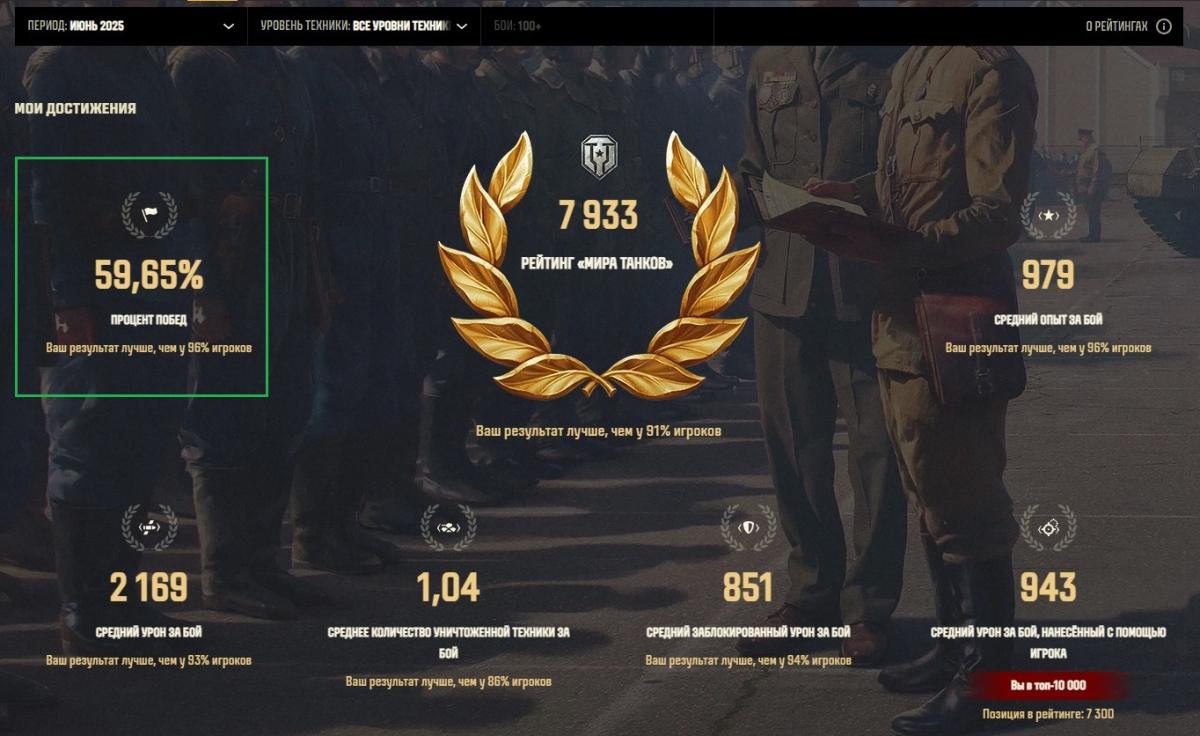Image resolution: width=1200 pixels, height=736 pixels.
Task: Click the Mir Tankov emblem icon above 7 933
Action: click(x=599, y=157)
